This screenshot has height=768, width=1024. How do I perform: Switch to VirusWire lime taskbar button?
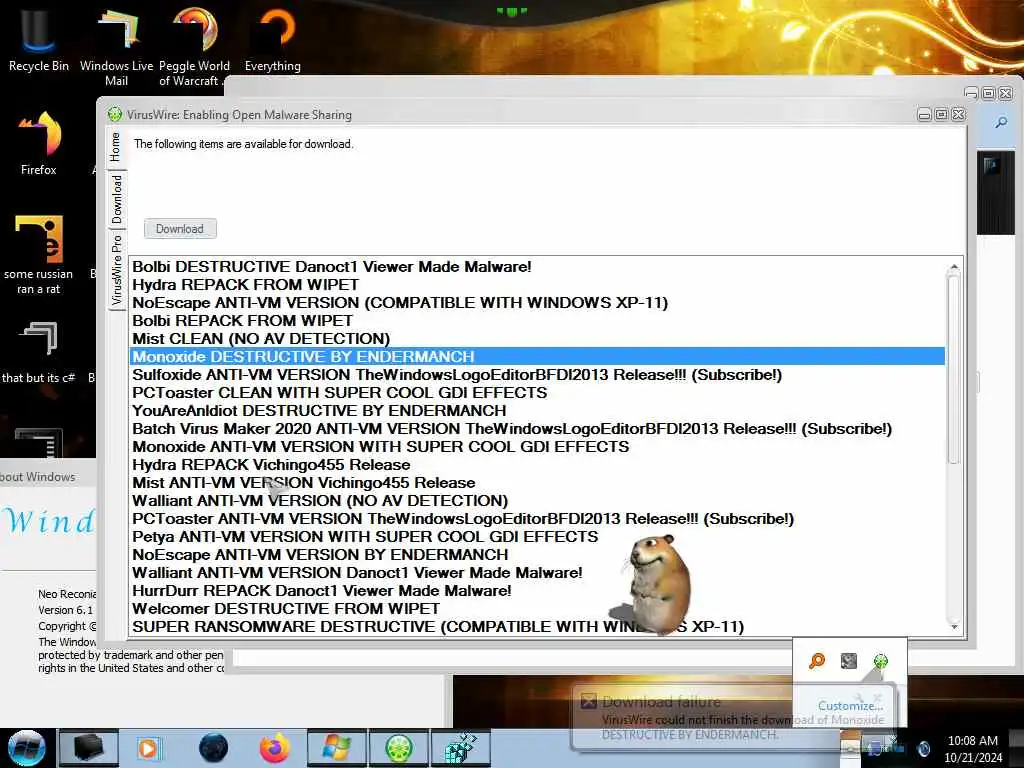(398, 748)
